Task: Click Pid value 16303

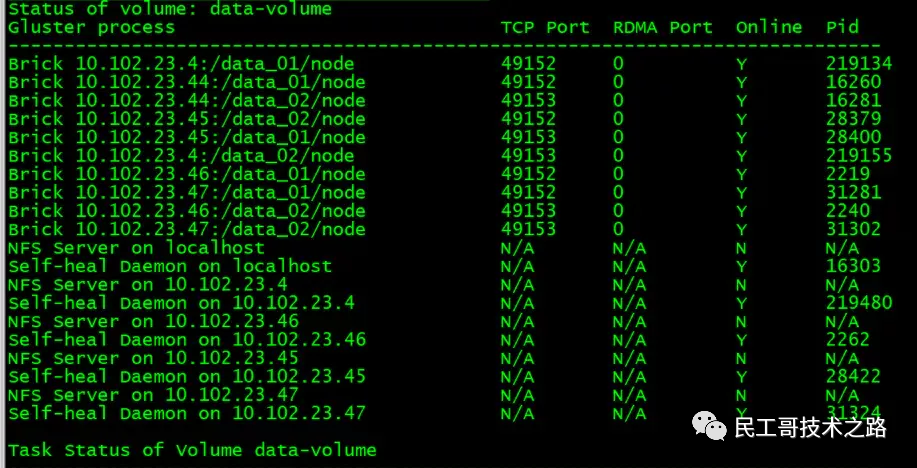Action: click(x=853, y=266)
